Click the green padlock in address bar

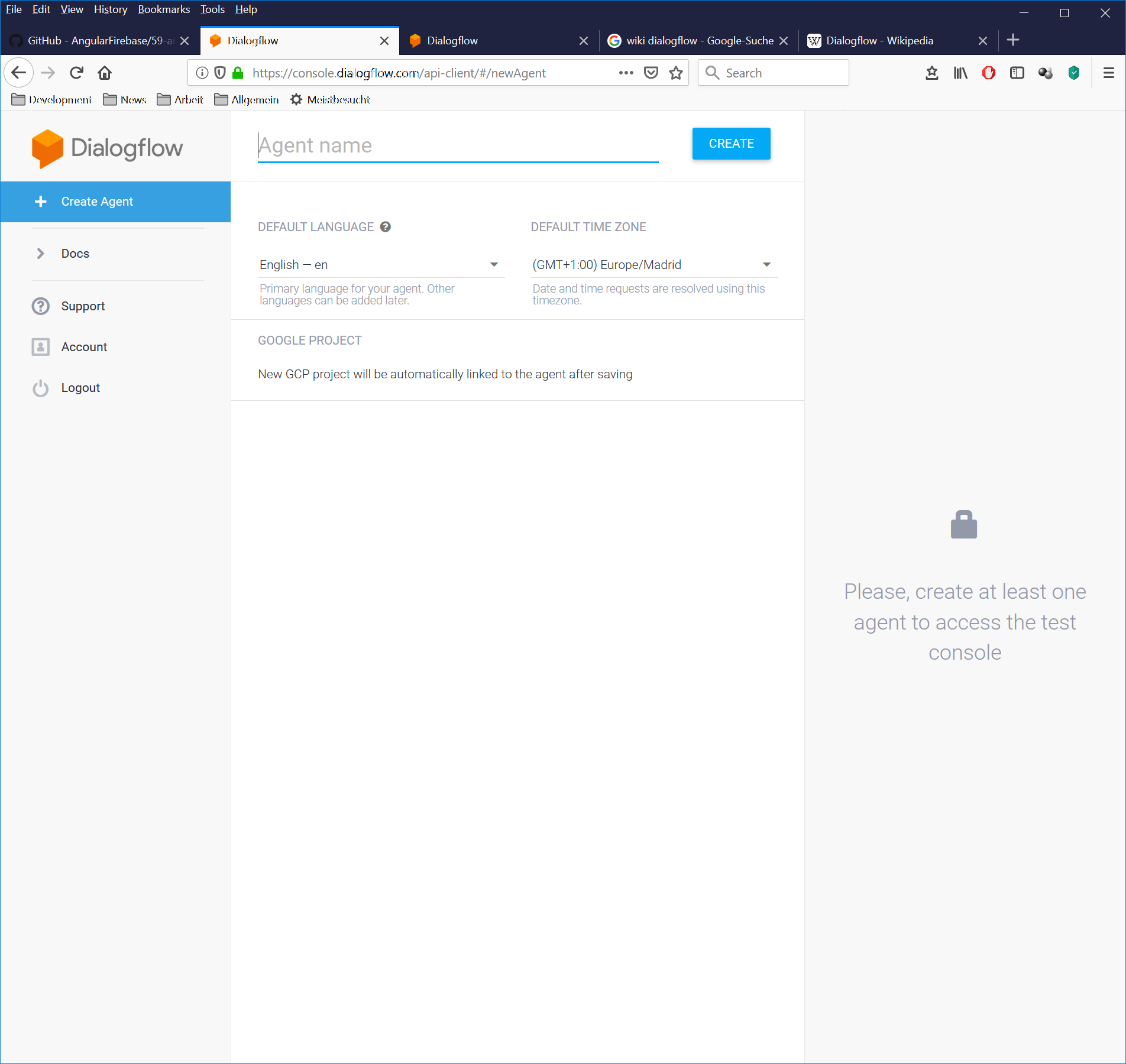tap(238, 73)
